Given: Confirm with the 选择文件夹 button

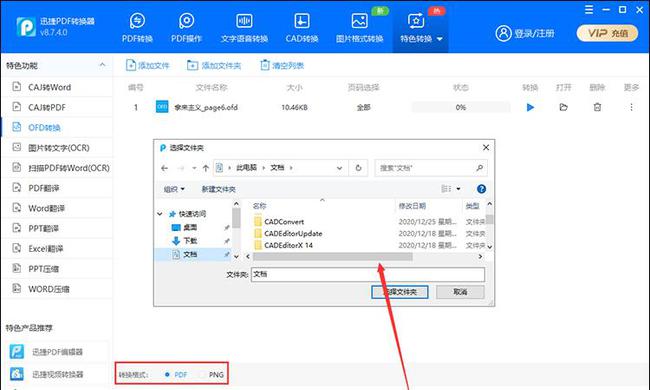Looking at the screenshot, I should coord(400,292).
